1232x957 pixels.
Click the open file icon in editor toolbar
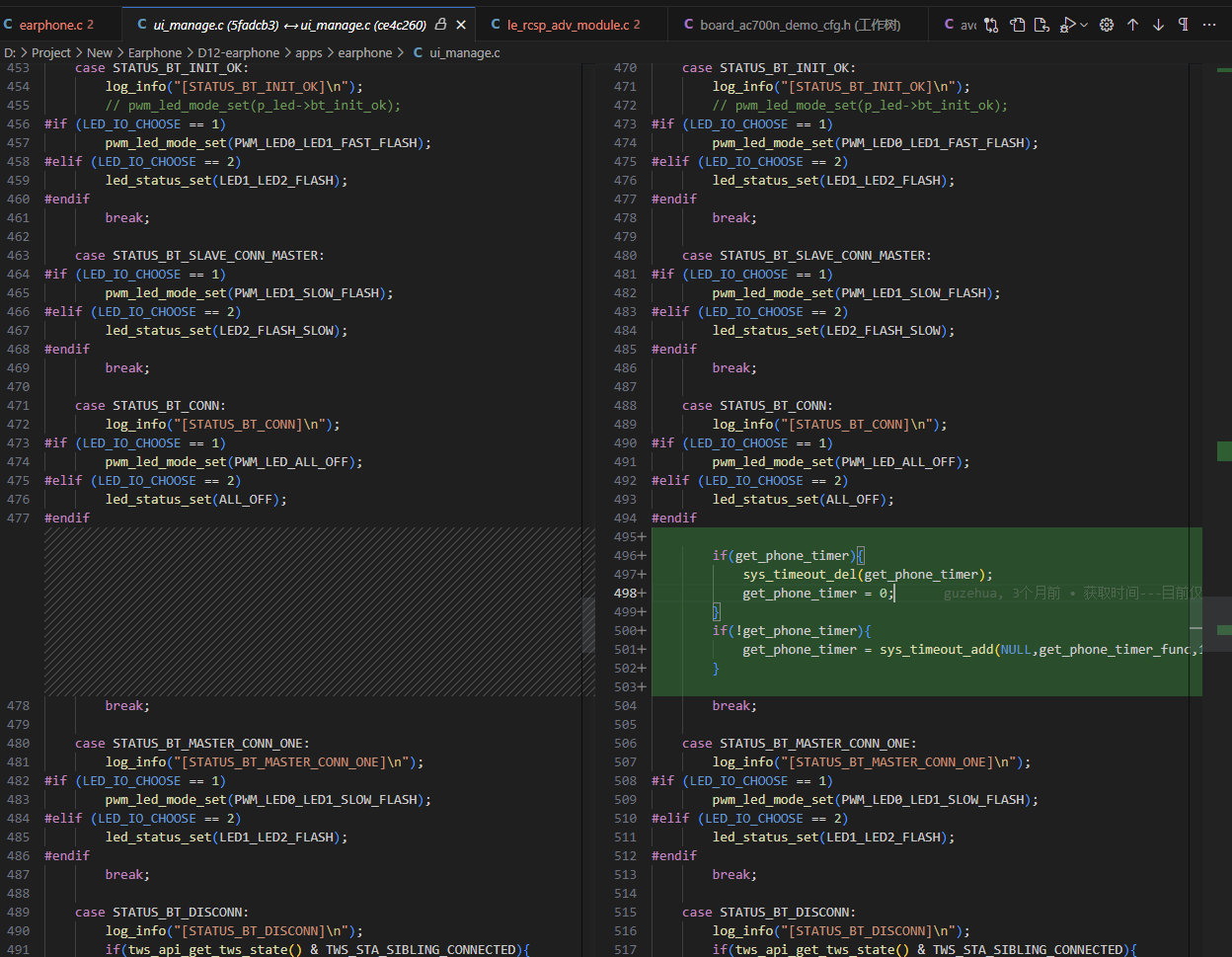(x=1041, y=25)
